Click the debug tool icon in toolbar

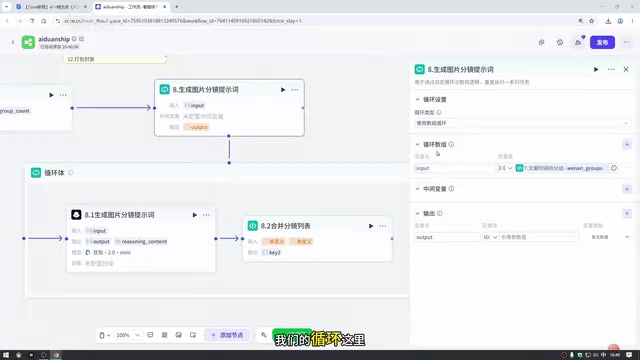point(264,335)
